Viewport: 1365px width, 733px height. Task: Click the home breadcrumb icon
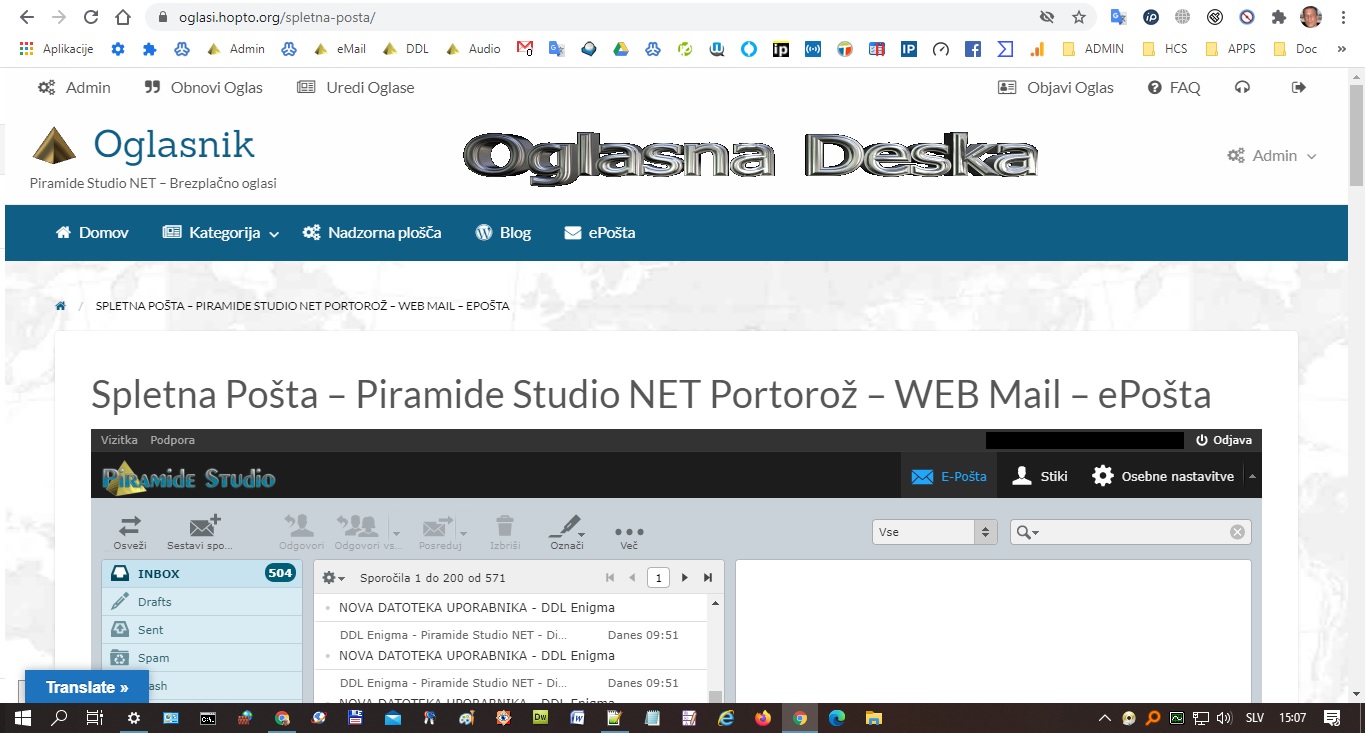click(60, 305)
